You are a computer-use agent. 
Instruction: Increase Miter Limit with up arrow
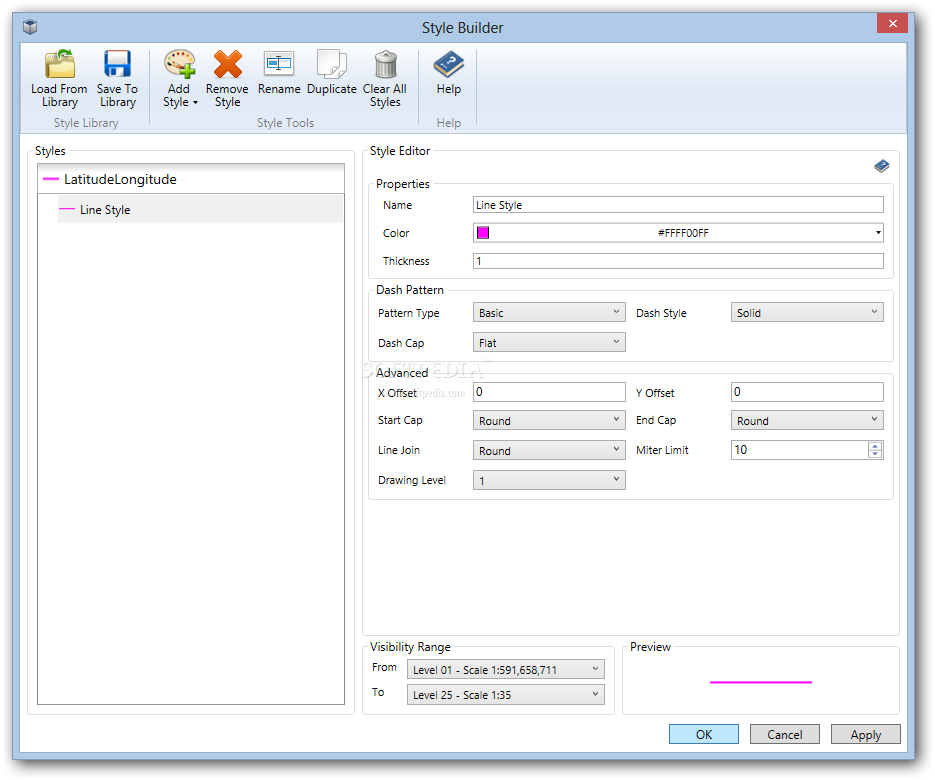pos(874,446)
